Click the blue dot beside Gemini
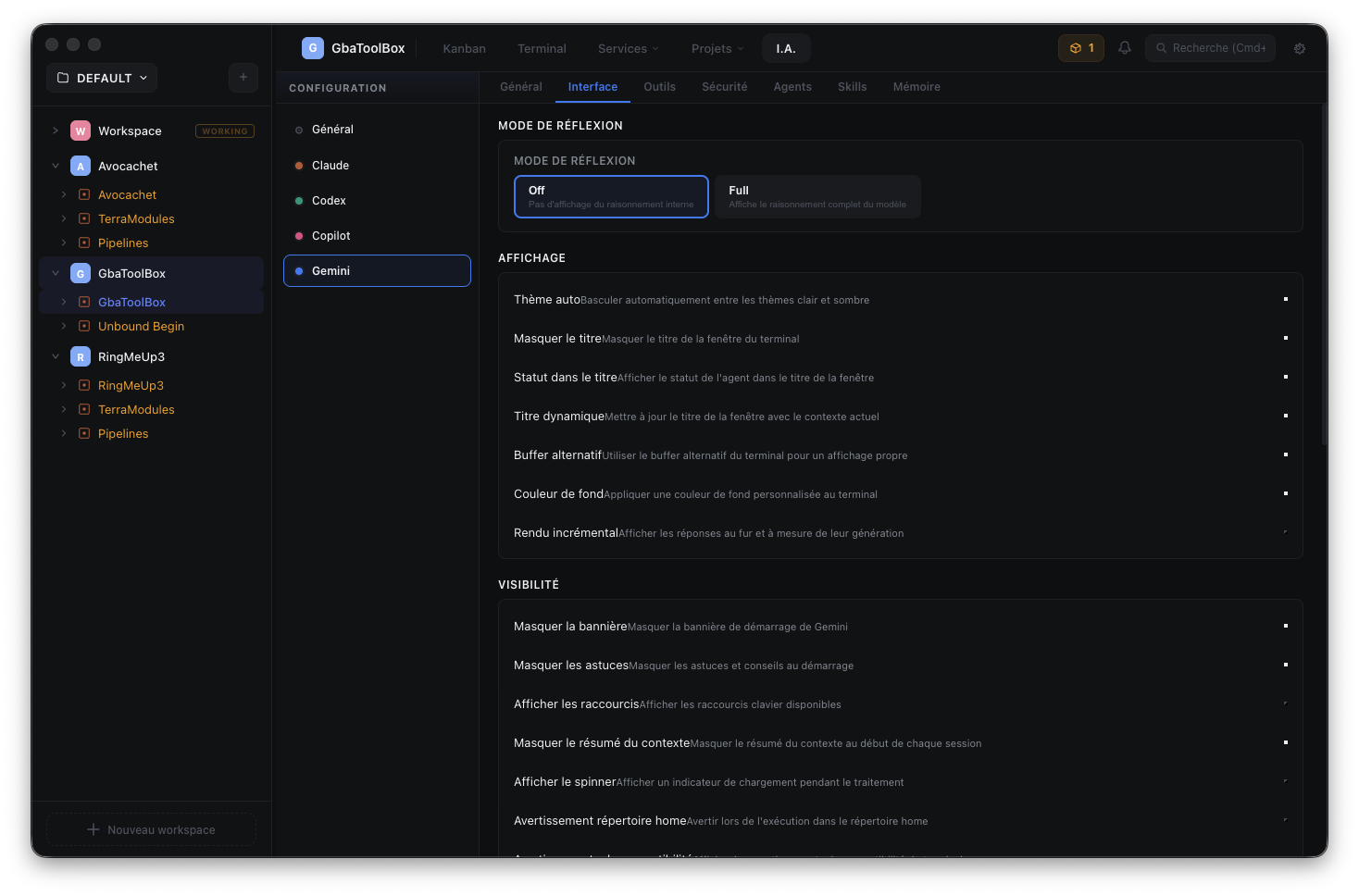1359x896 pixels. pyautogui.click(x=299, y=271)
